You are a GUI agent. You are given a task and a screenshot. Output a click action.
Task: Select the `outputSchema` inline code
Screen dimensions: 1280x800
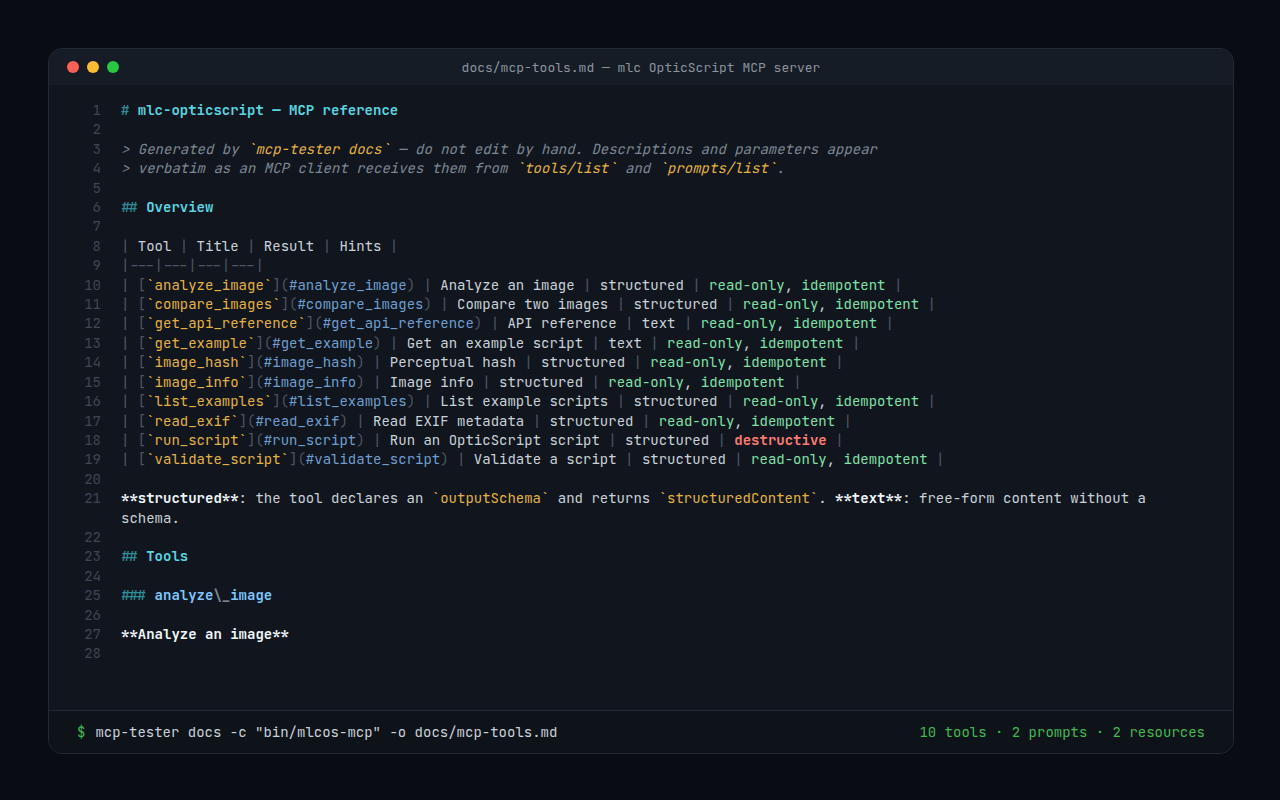tap(491, 498)
